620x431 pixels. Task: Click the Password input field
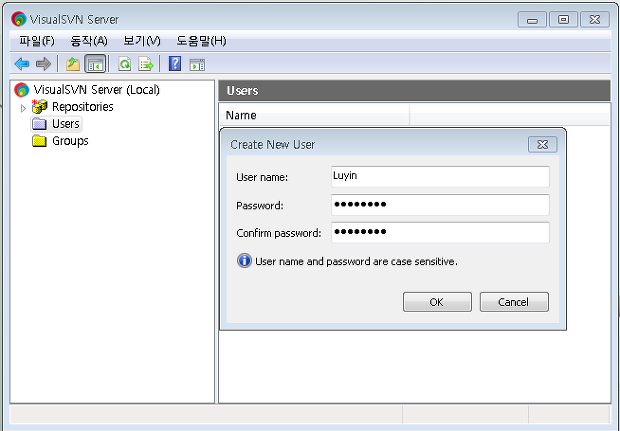click(x=440, y=205)
